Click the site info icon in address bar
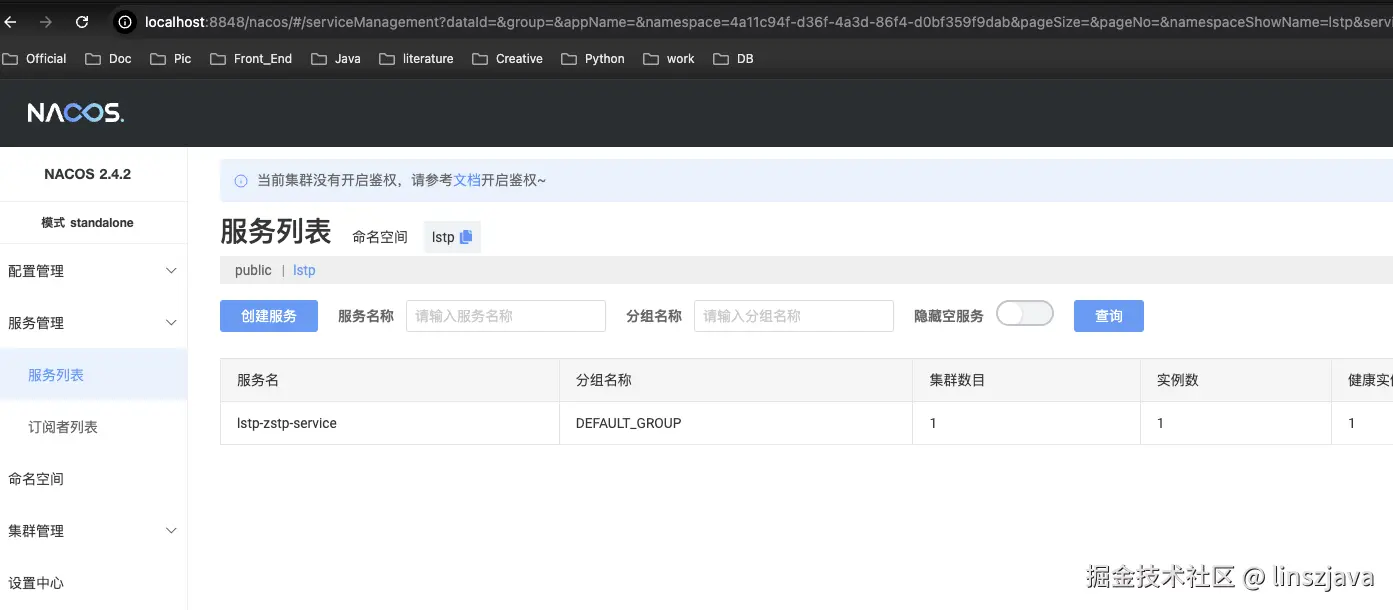Viewport: 1393px width, 610px height. point(124,22)
